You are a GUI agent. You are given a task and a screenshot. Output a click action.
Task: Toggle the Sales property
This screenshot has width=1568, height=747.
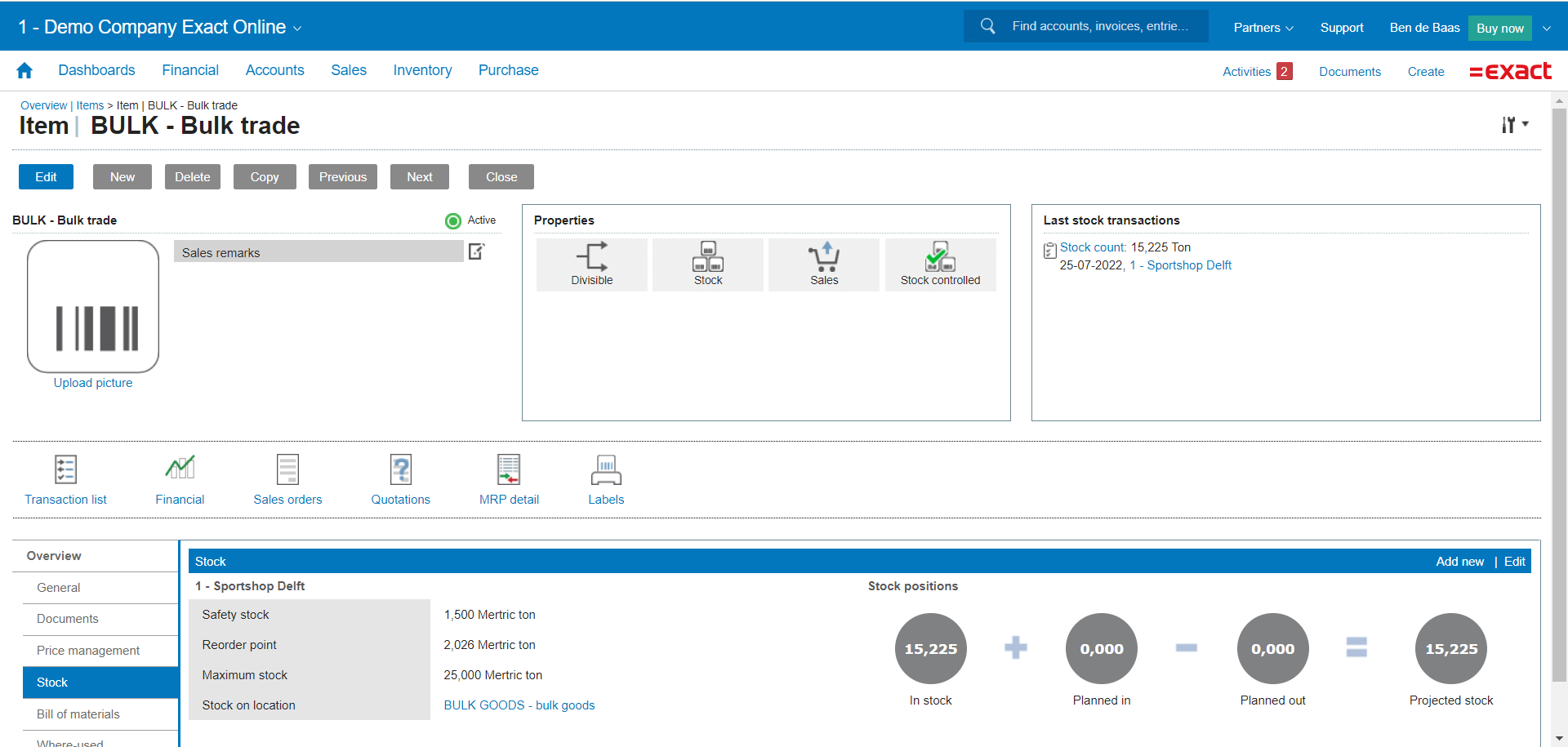click(x=824, y=265)
